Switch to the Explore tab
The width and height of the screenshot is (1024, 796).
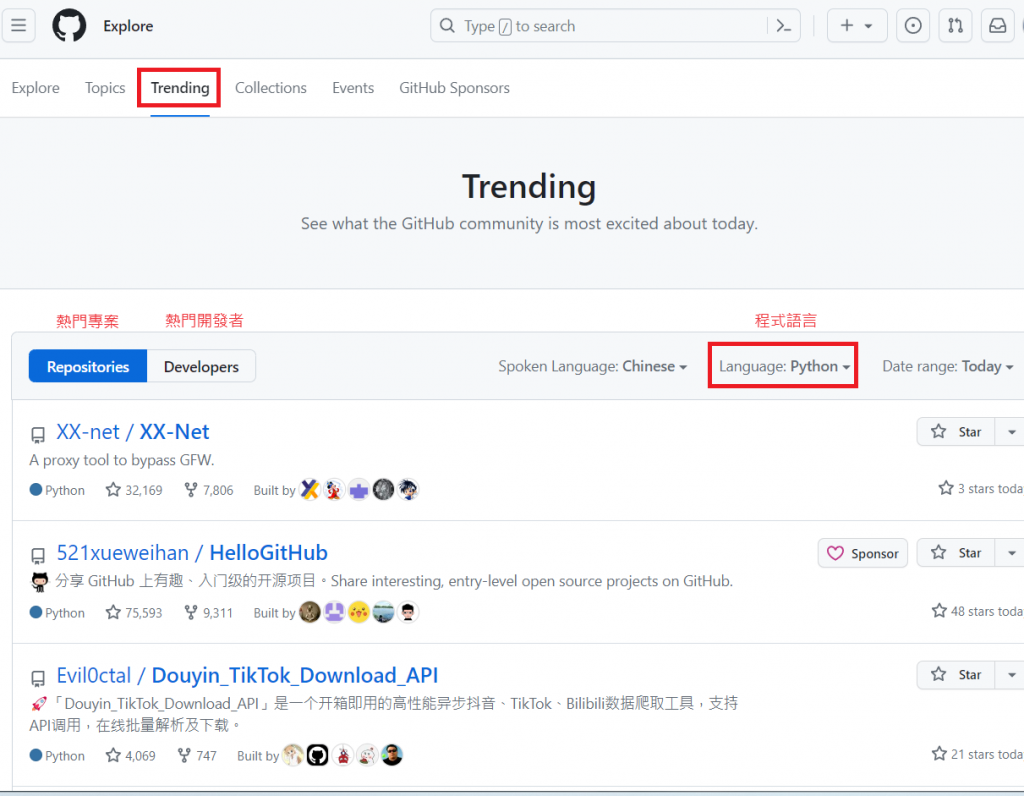(x=35, y=88)
